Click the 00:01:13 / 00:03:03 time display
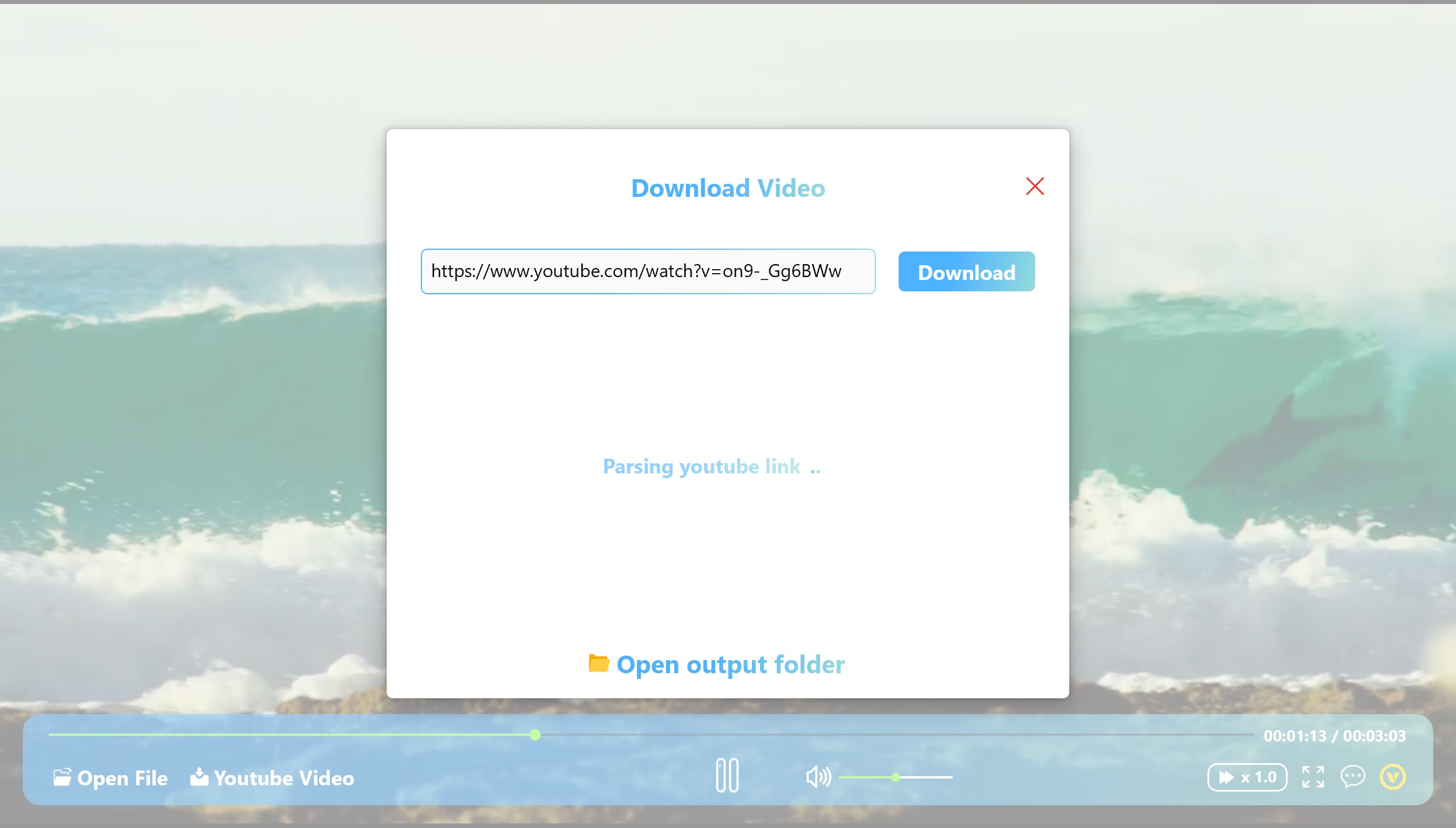This screenshot has height=828, width=1456. click(1334, 736)
